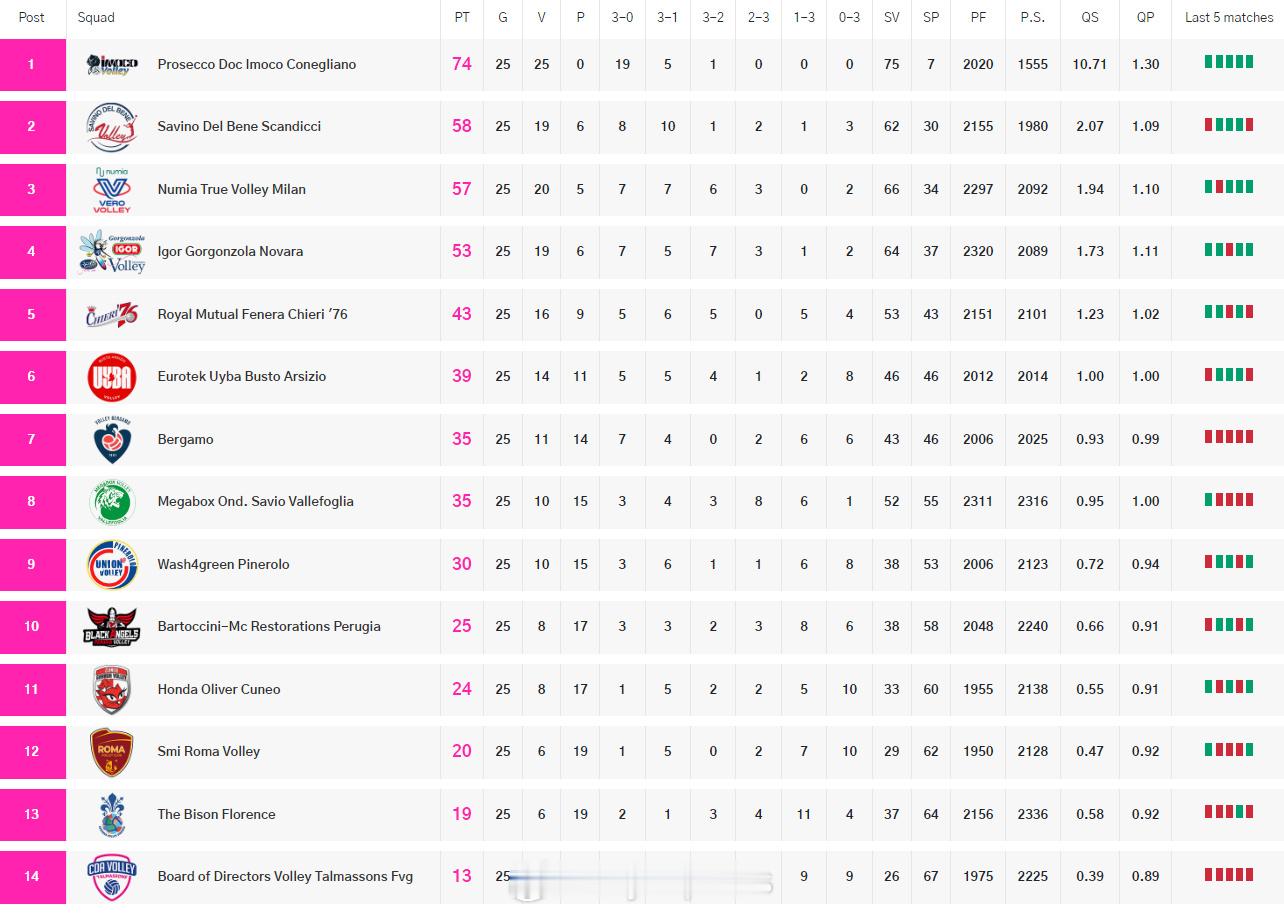Open Prosecco Doc Imoco Conegliano team page
Screen dimensions: 1284x915
pyautogui.click(x=256, y=64)
